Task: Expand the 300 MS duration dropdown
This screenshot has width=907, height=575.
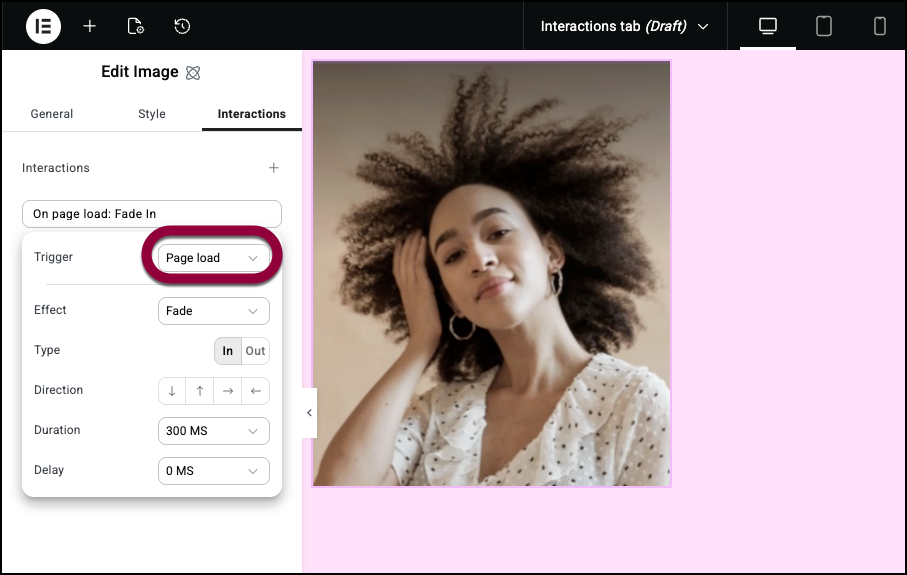Action: [213, 431]
